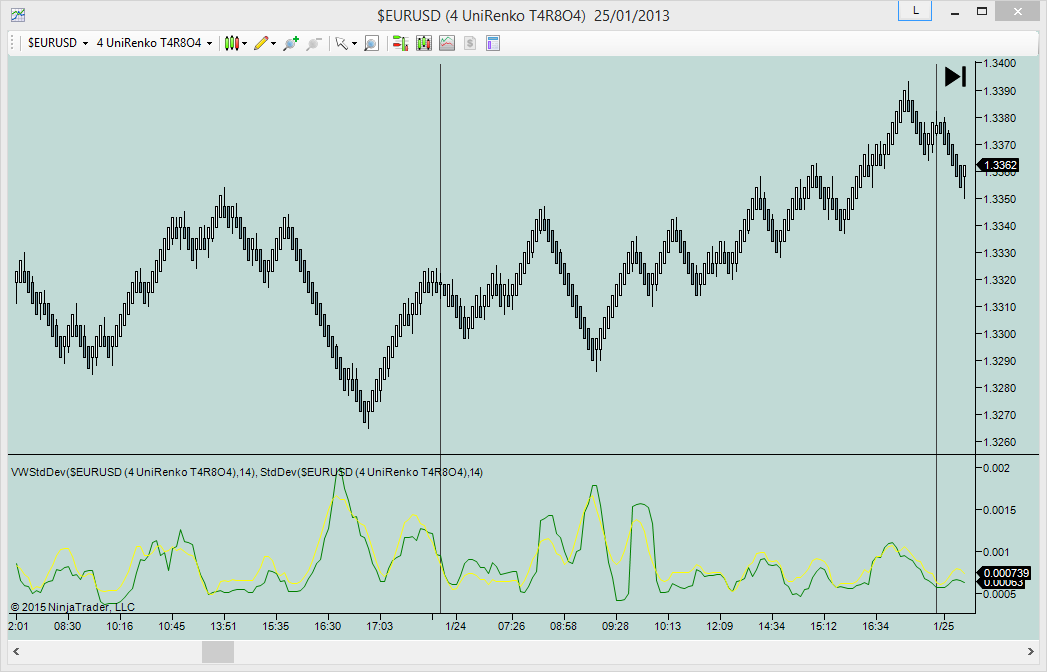This screenshot has width=1047, height=672.
Task: Click the 17:03 time axis label
Action: click(x=380, y=627)
